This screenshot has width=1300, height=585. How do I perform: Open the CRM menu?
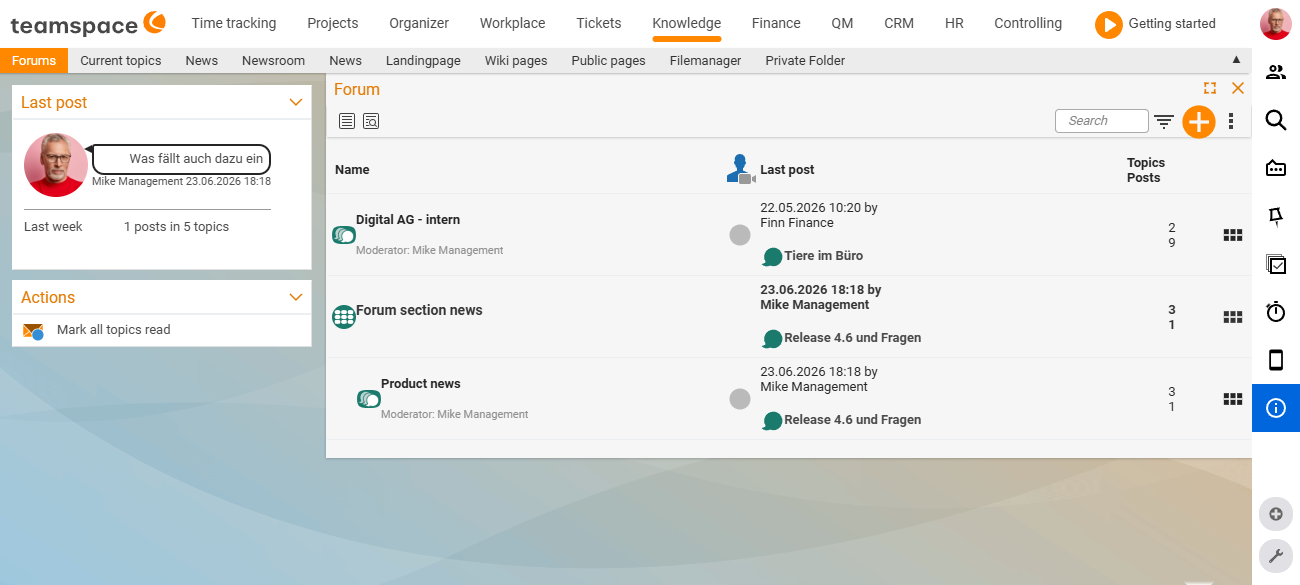pos(899,23)
